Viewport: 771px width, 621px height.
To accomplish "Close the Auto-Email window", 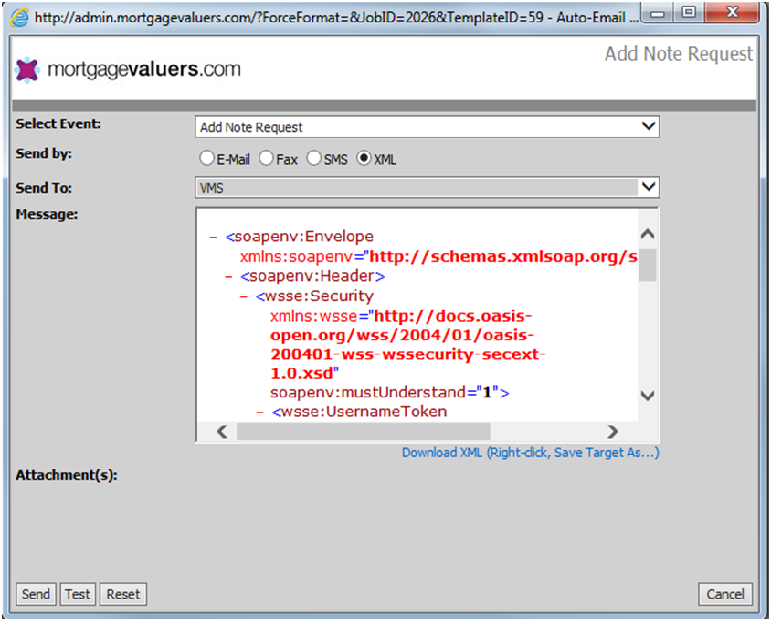I will pyautogui.click(x=732, y=12).
